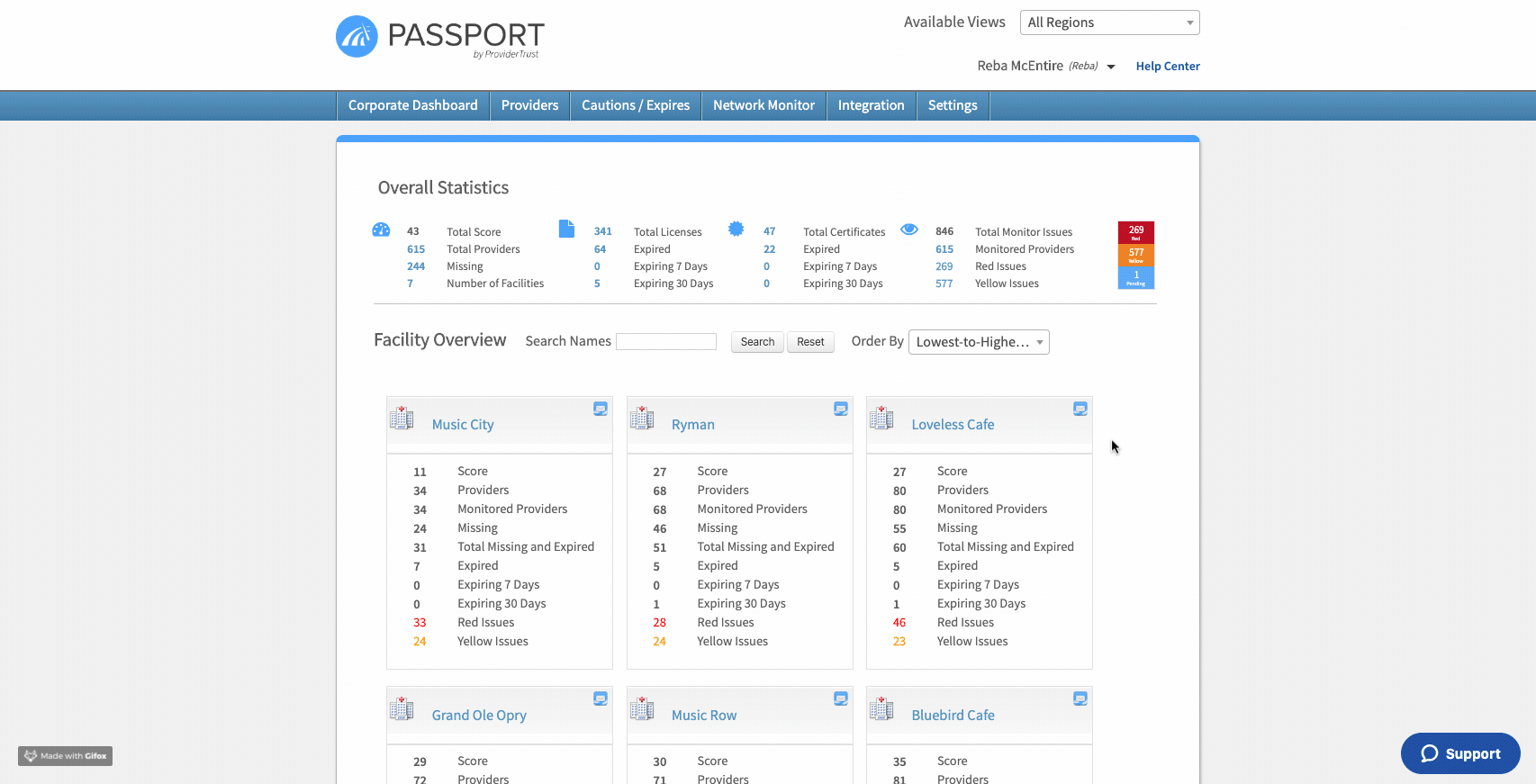
Task: Open the Loveless Cafe facility link
Action: 953,425
